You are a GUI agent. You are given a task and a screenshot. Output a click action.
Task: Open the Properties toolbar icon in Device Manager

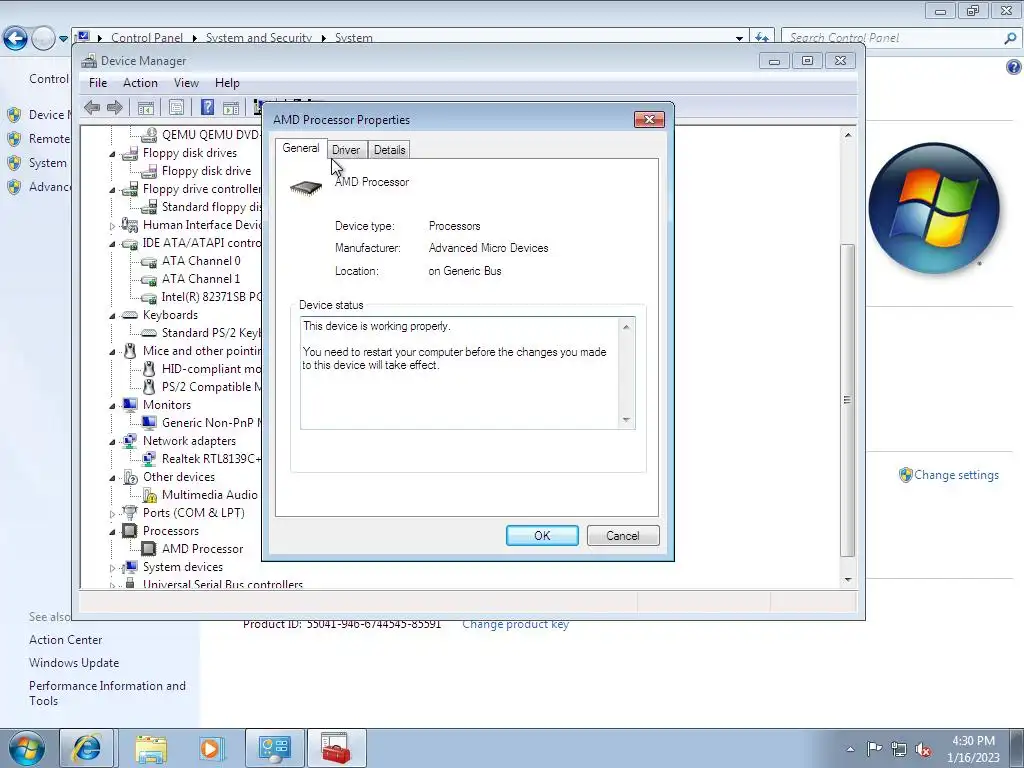176,107
